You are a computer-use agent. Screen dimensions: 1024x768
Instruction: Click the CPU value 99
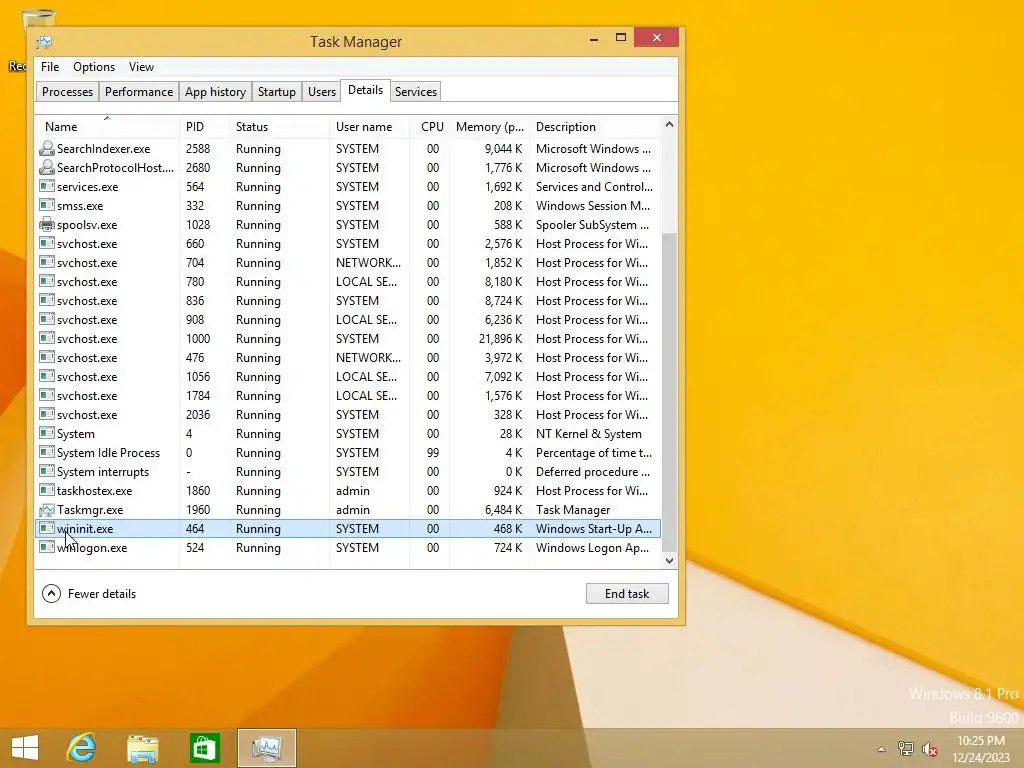pos(432,453)
